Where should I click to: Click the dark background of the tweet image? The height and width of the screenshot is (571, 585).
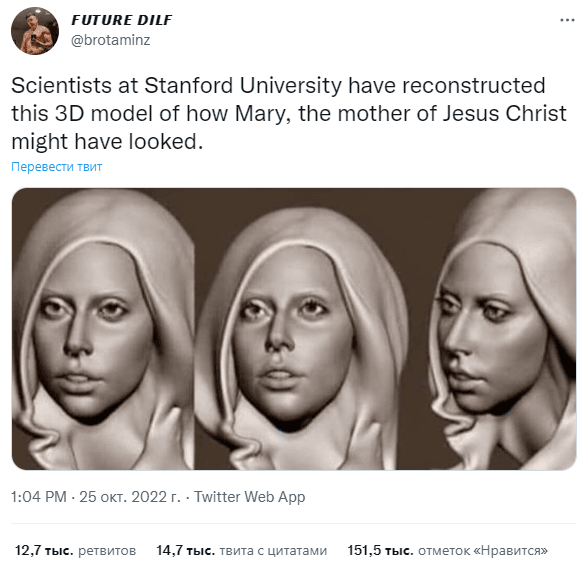(x=429, y=216)
